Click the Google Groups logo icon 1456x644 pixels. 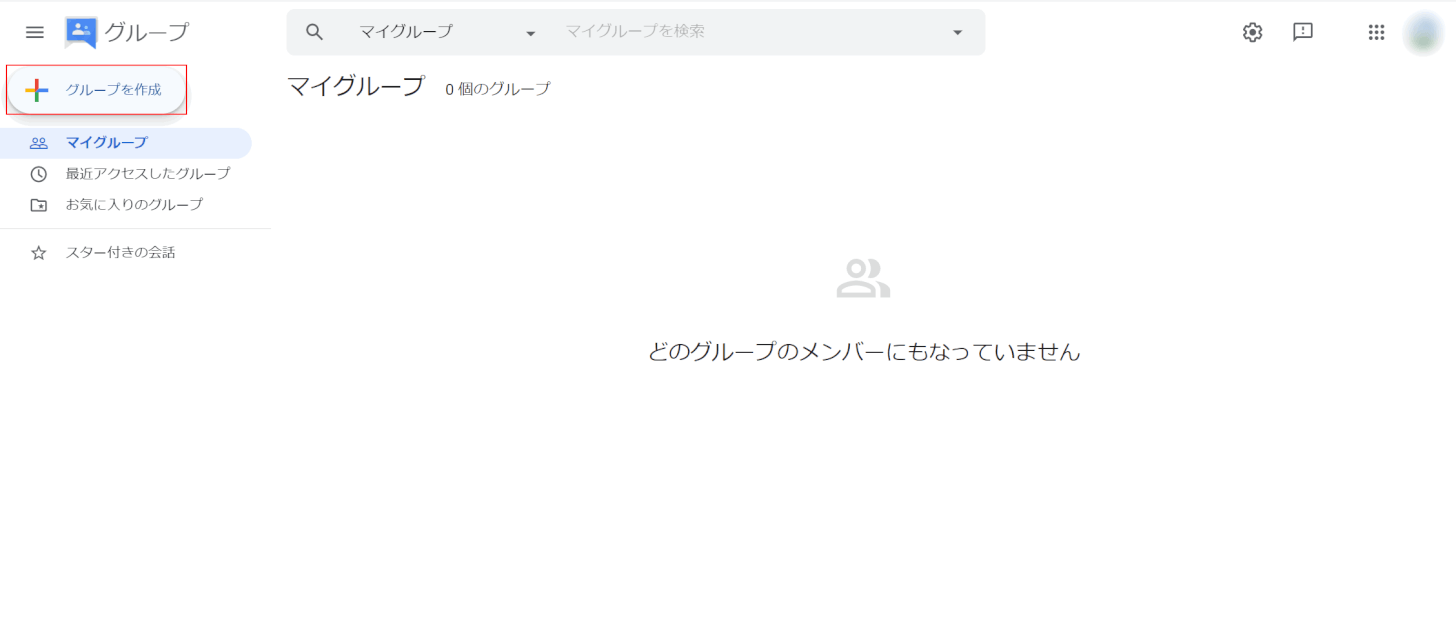click(x=80, y=32)
